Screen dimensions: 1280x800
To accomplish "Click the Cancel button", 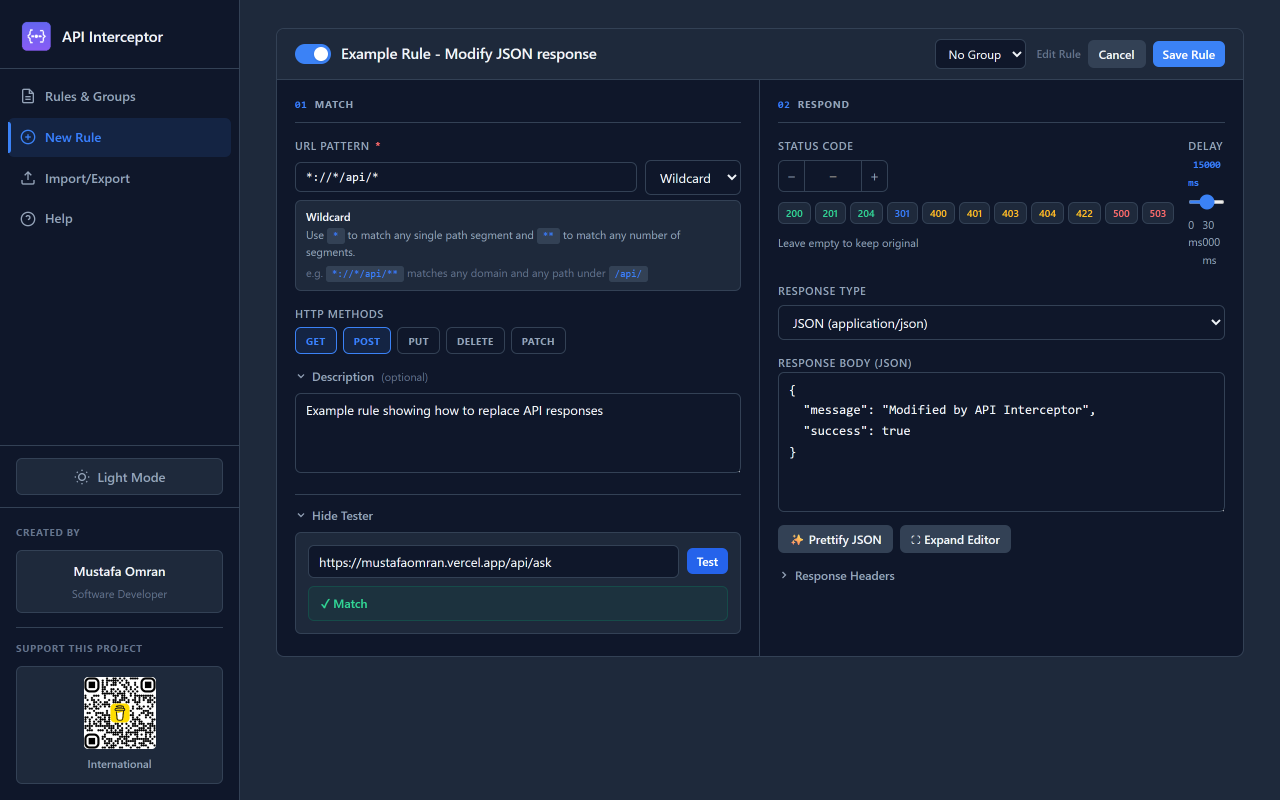I will click(x=1117, y=54).
